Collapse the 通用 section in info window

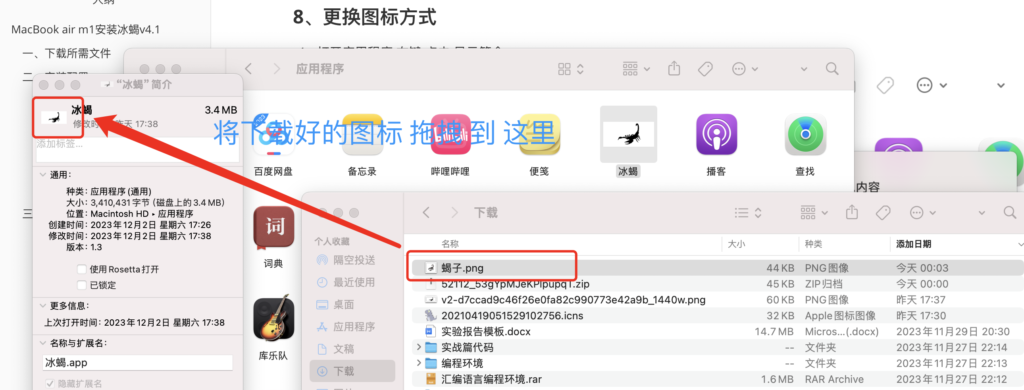pyautogui.click(x=42, y=175)
